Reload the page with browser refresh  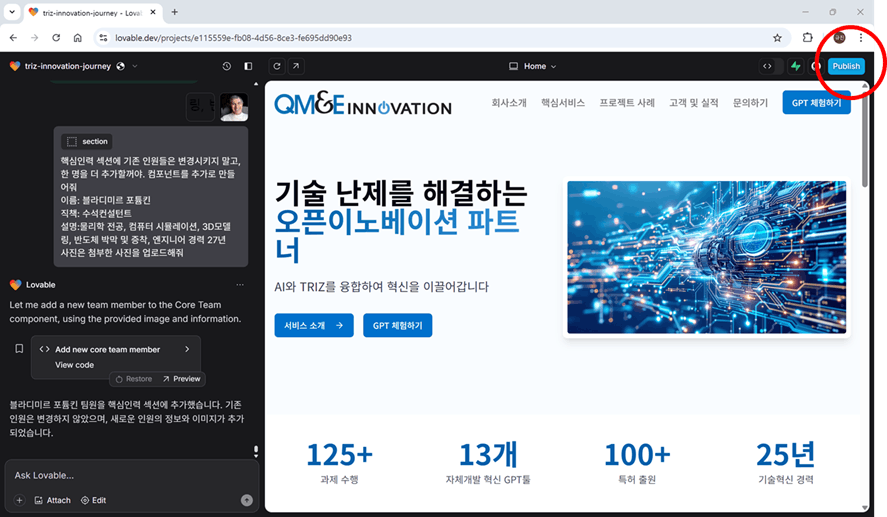[x=56, y=37]
